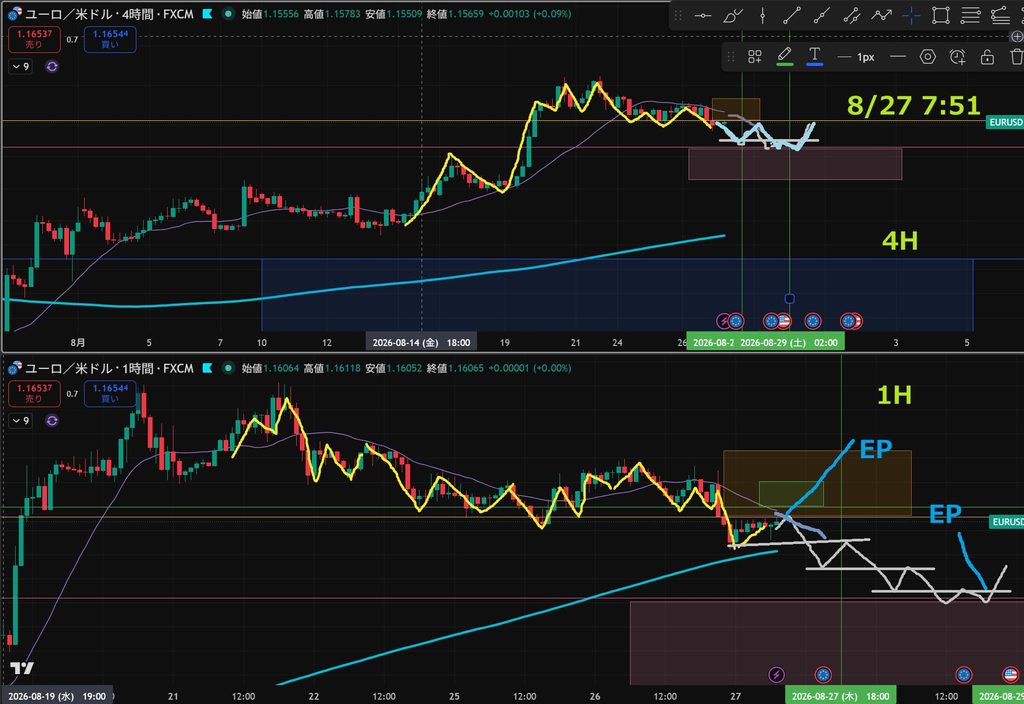Select the Fib Retracement tool

pyautogui.click(x=970, y=16)
